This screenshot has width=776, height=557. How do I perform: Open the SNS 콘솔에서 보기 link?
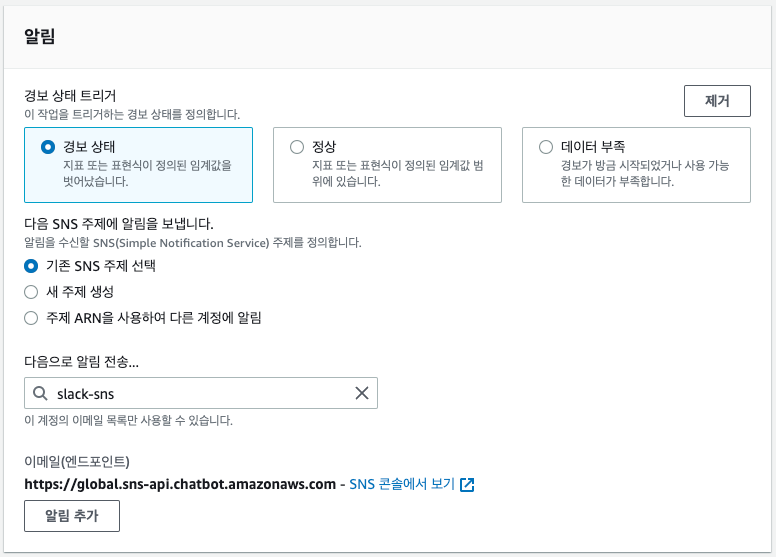click(402, 484)
